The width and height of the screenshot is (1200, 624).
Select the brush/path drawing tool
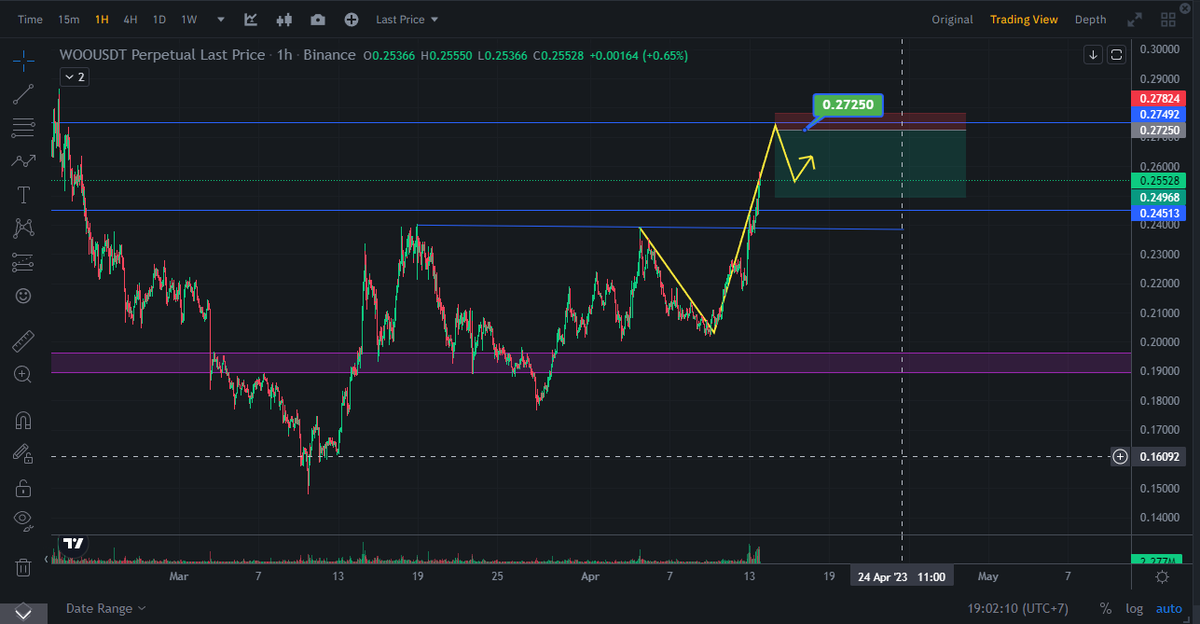pos(24,160)
